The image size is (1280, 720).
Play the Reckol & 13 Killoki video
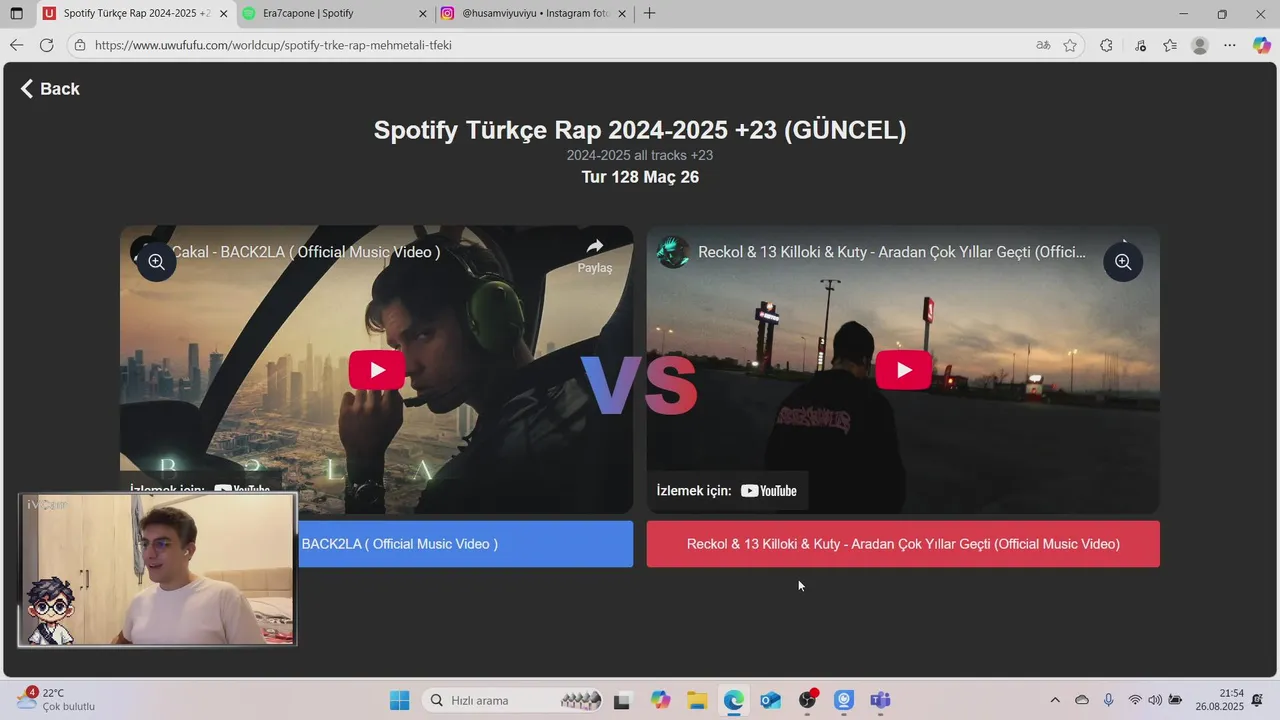904,370
